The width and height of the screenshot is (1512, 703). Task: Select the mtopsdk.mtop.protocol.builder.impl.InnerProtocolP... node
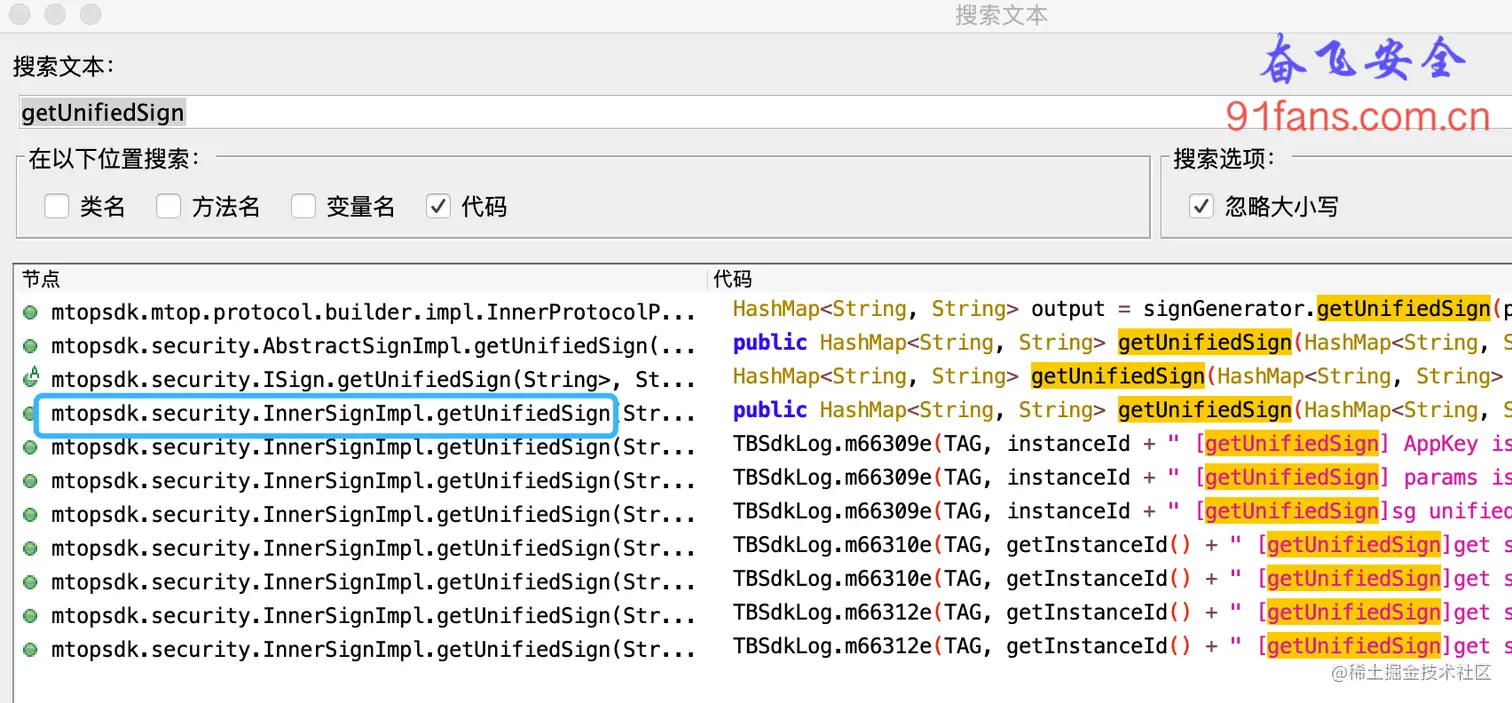(373, 312)
